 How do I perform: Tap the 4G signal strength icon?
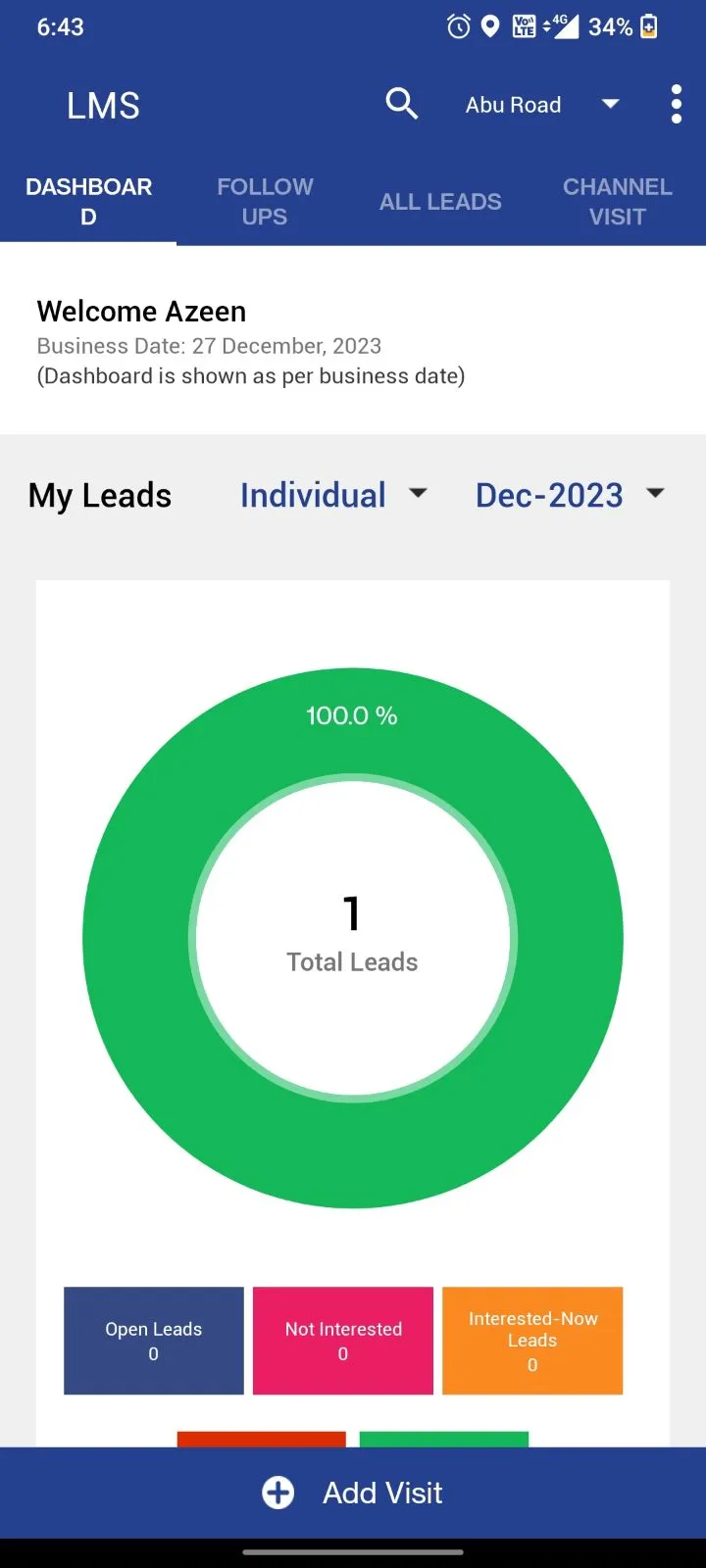tap(562, 26)
